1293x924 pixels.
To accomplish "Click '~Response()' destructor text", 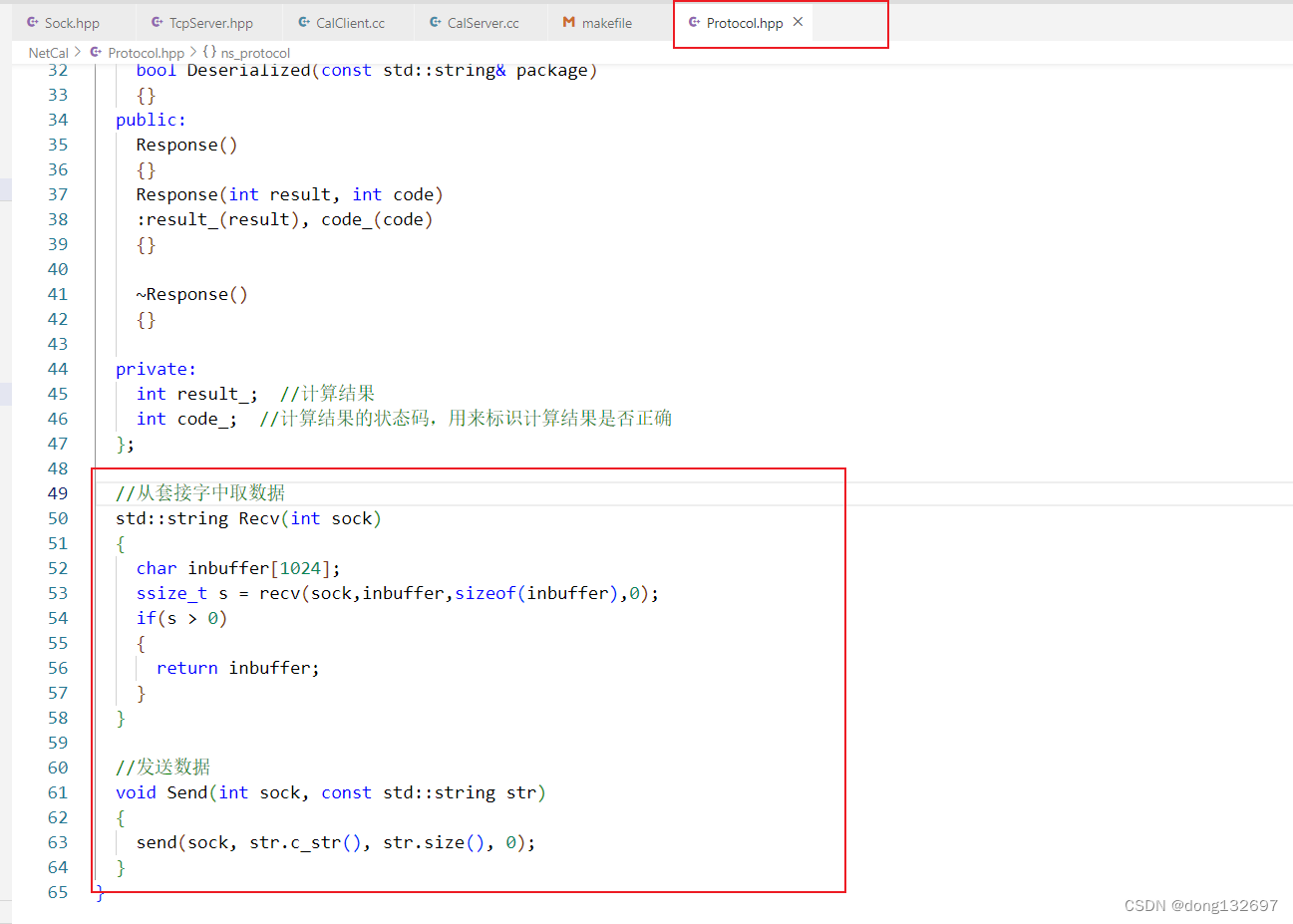I will 191,294.
